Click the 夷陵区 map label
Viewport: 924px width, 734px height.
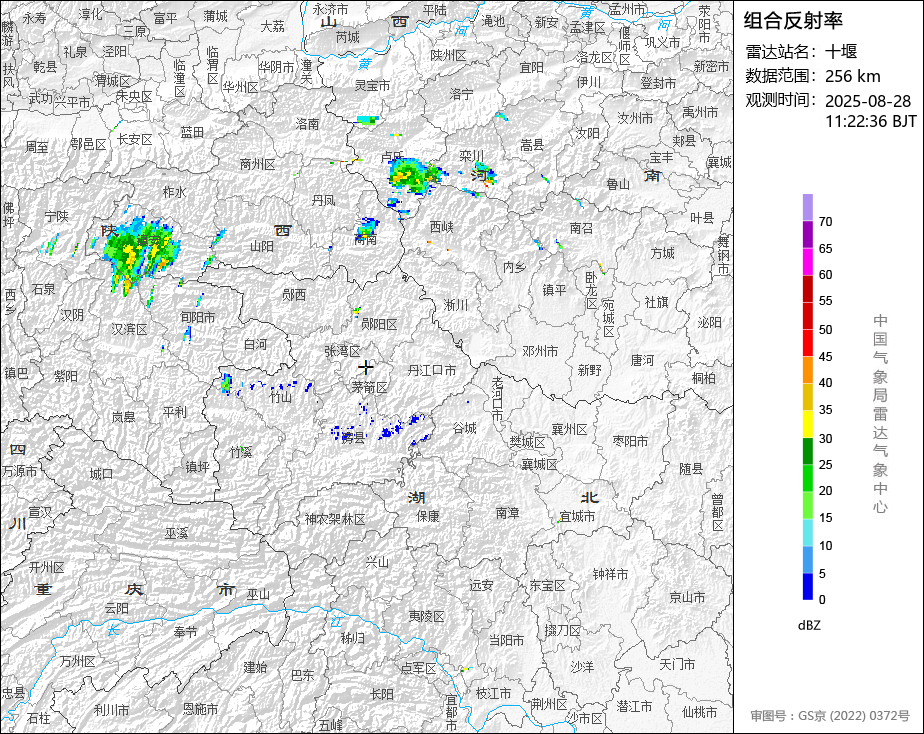(427, 616)
